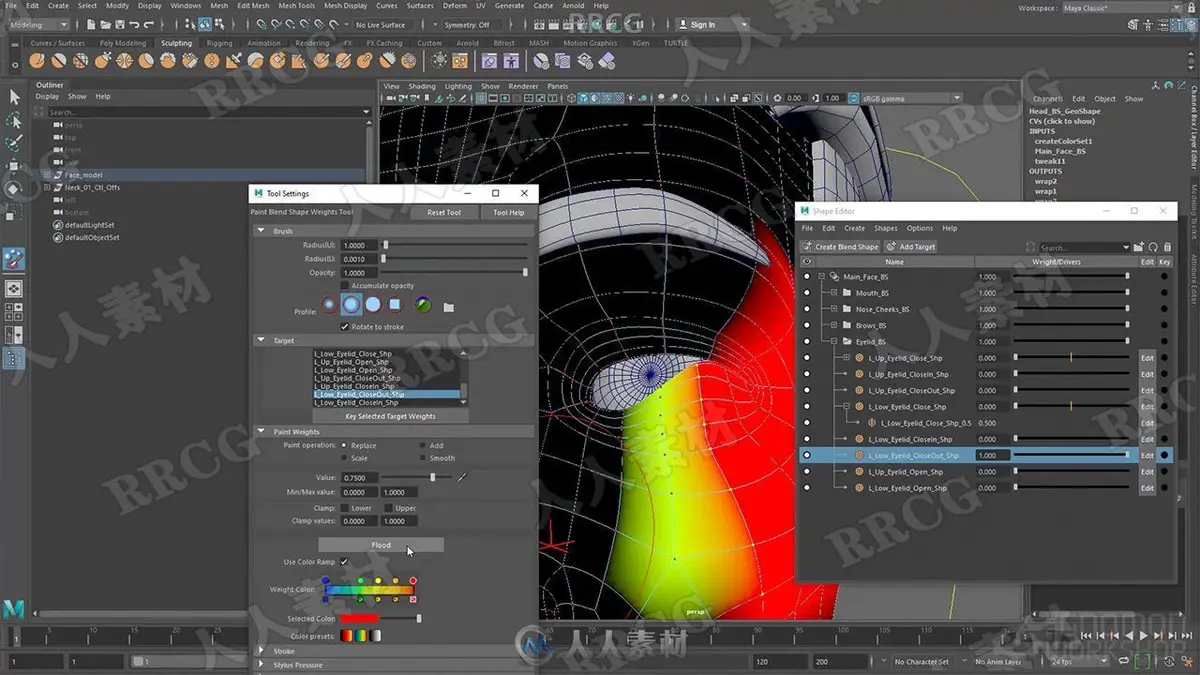Choose the solid circle brush profile

[373, 305]
